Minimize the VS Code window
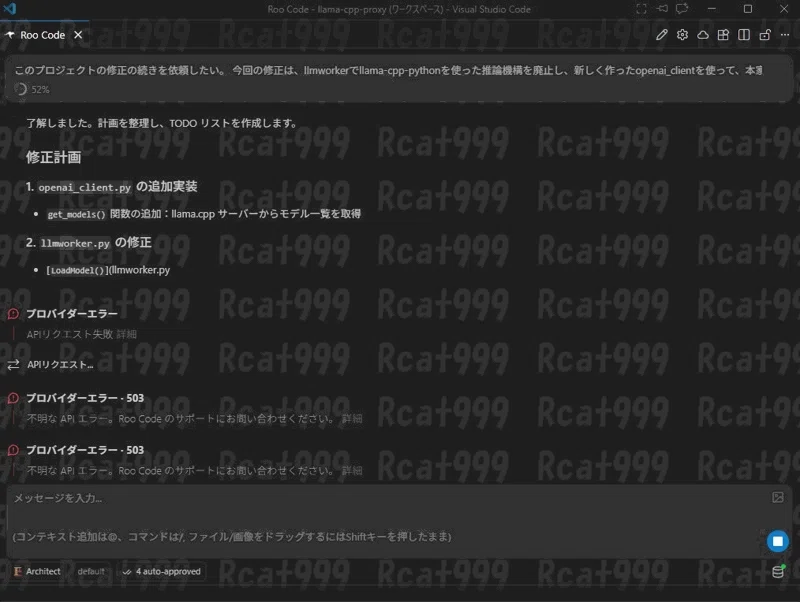Viewport: 800px width, 602px height. pos(712,9)
